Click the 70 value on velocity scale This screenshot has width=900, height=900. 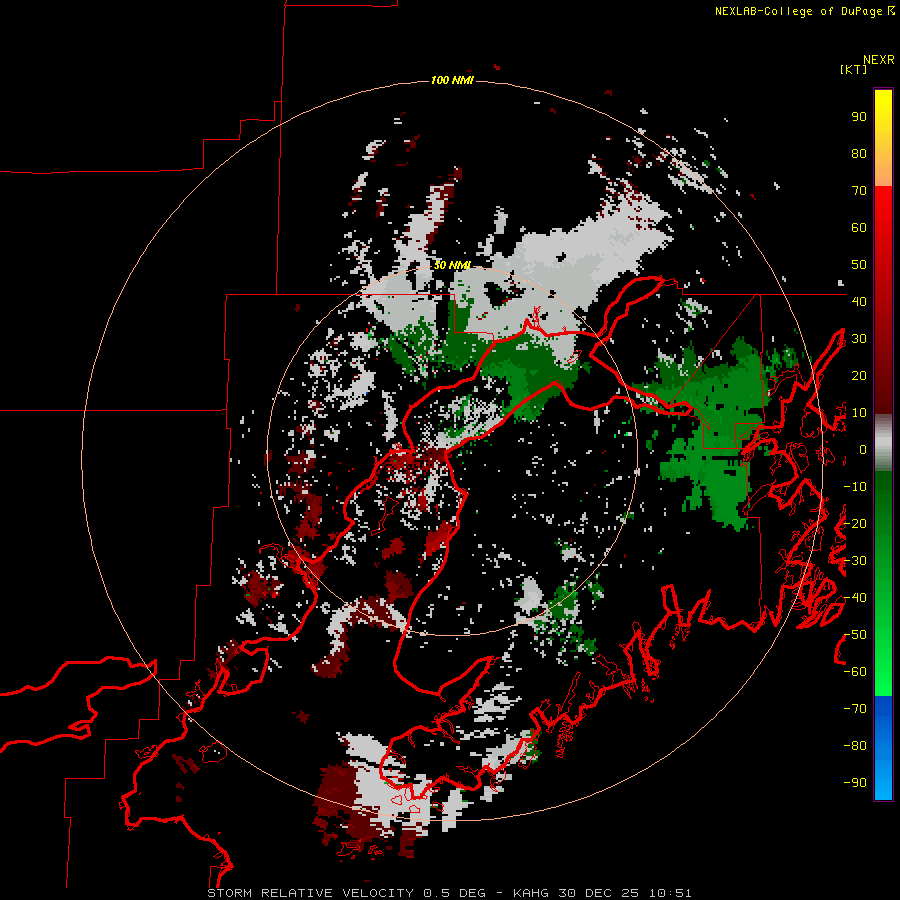[x=859, y=191]
